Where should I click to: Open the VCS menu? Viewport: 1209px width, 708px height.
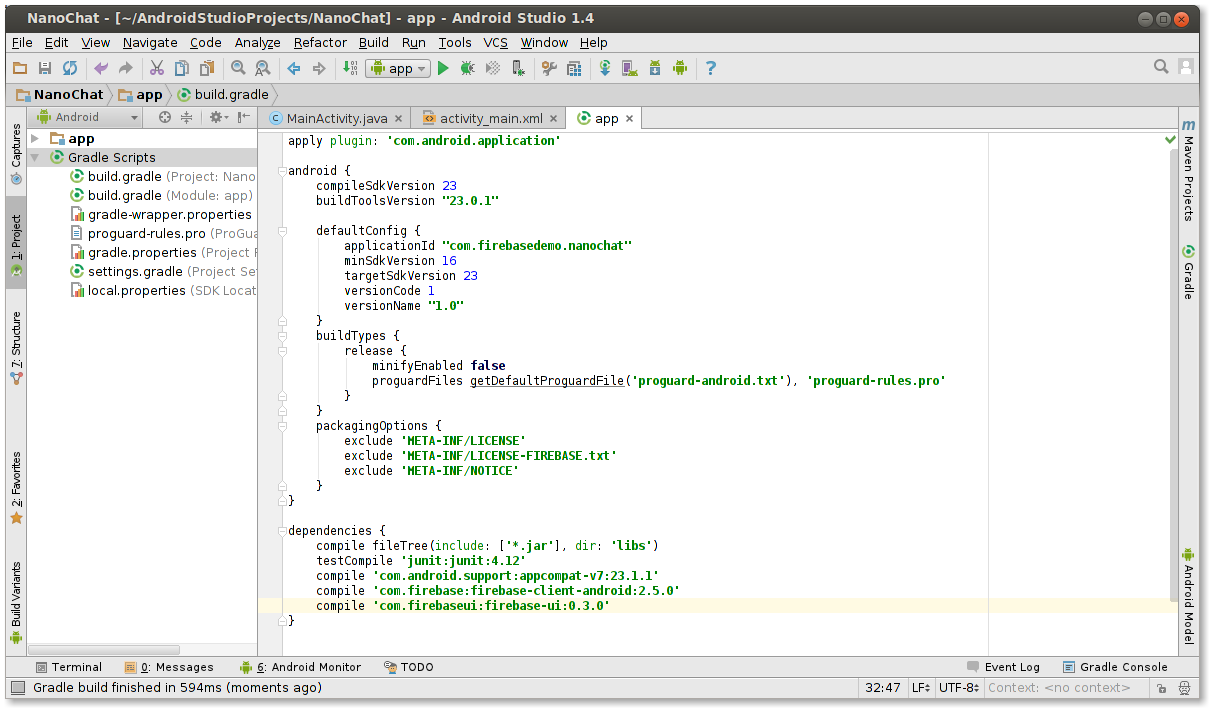(x=496, y=42)
